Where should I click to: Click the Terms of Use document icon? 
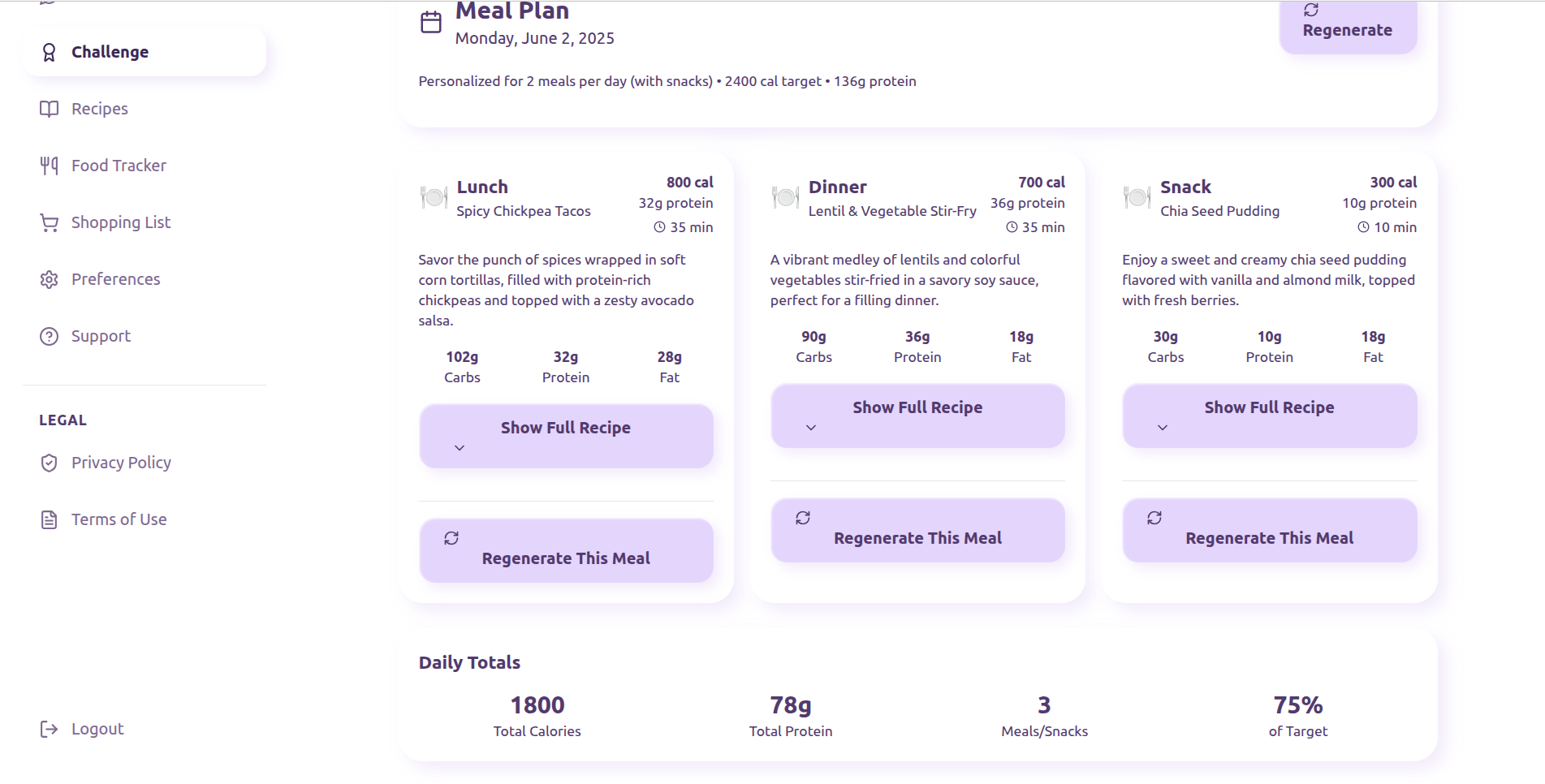click(49, 519)
